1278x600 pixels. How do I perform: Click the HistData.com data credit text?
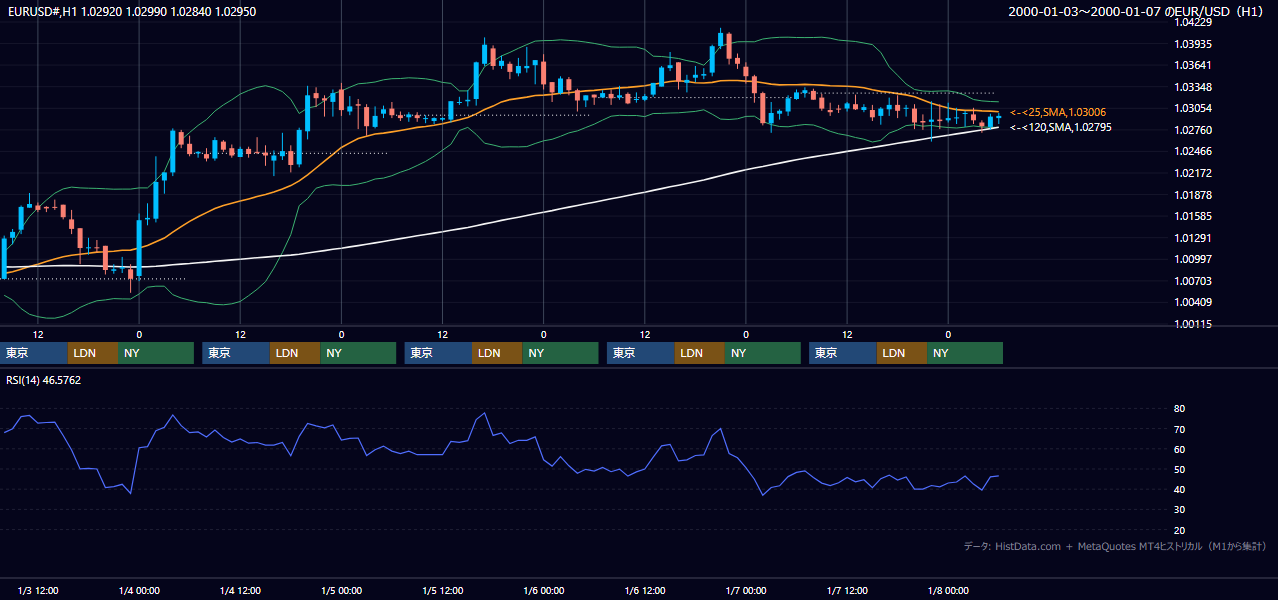pyautogui.click(x=1115, y=547)
